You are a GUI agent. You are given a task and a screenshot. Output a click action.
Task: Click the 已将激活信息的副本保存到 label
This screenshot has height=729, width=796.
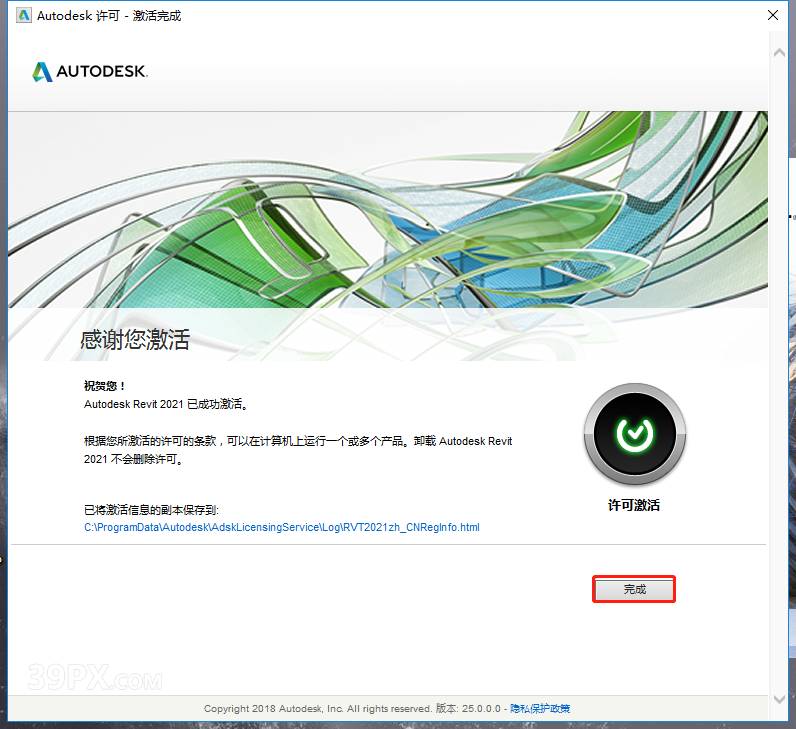coord(151,510)
